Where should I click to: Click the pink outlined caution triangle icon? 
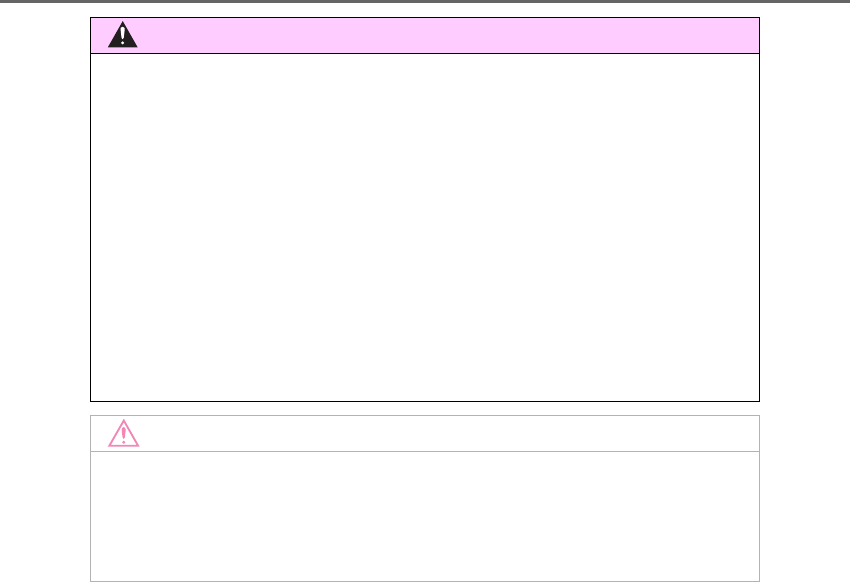tap(124, 433)
